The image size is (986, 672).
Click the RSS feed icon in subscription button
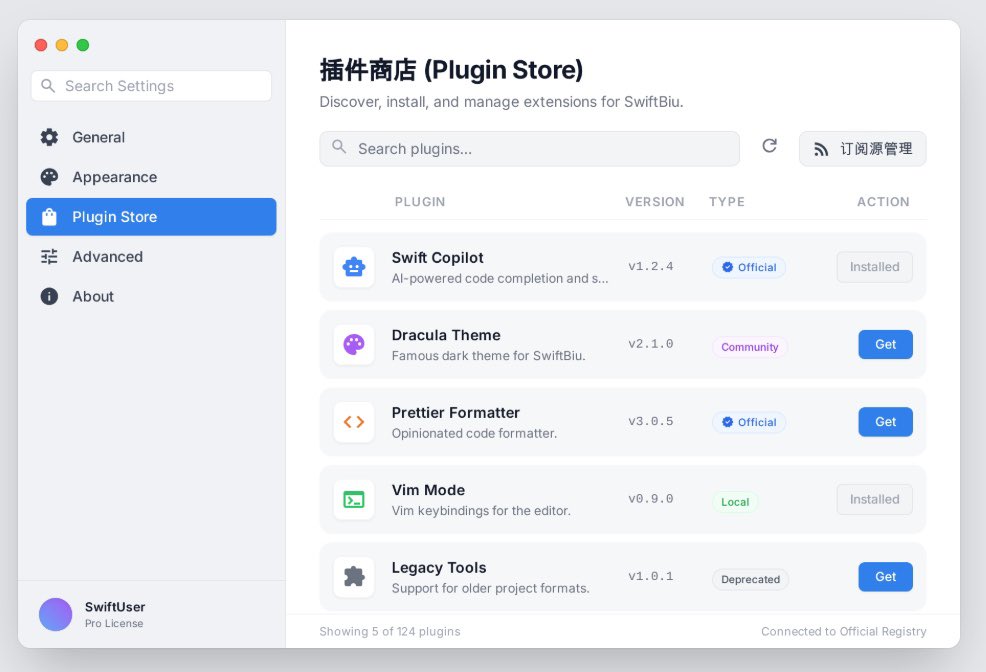coord(821,149)
